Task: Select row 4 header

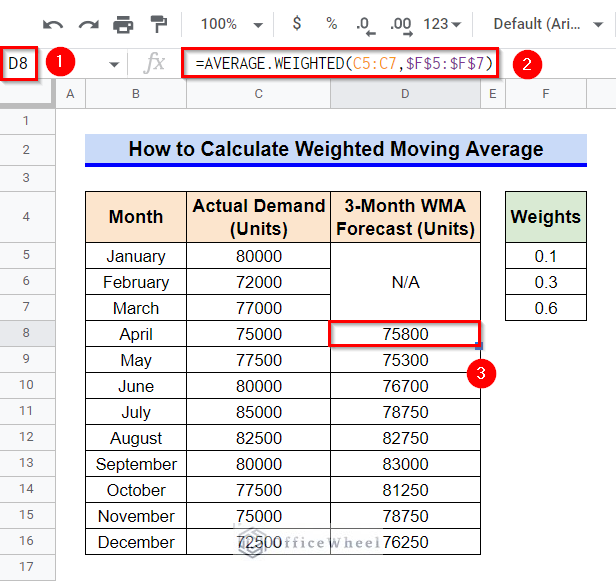Action: coord(26,217)
